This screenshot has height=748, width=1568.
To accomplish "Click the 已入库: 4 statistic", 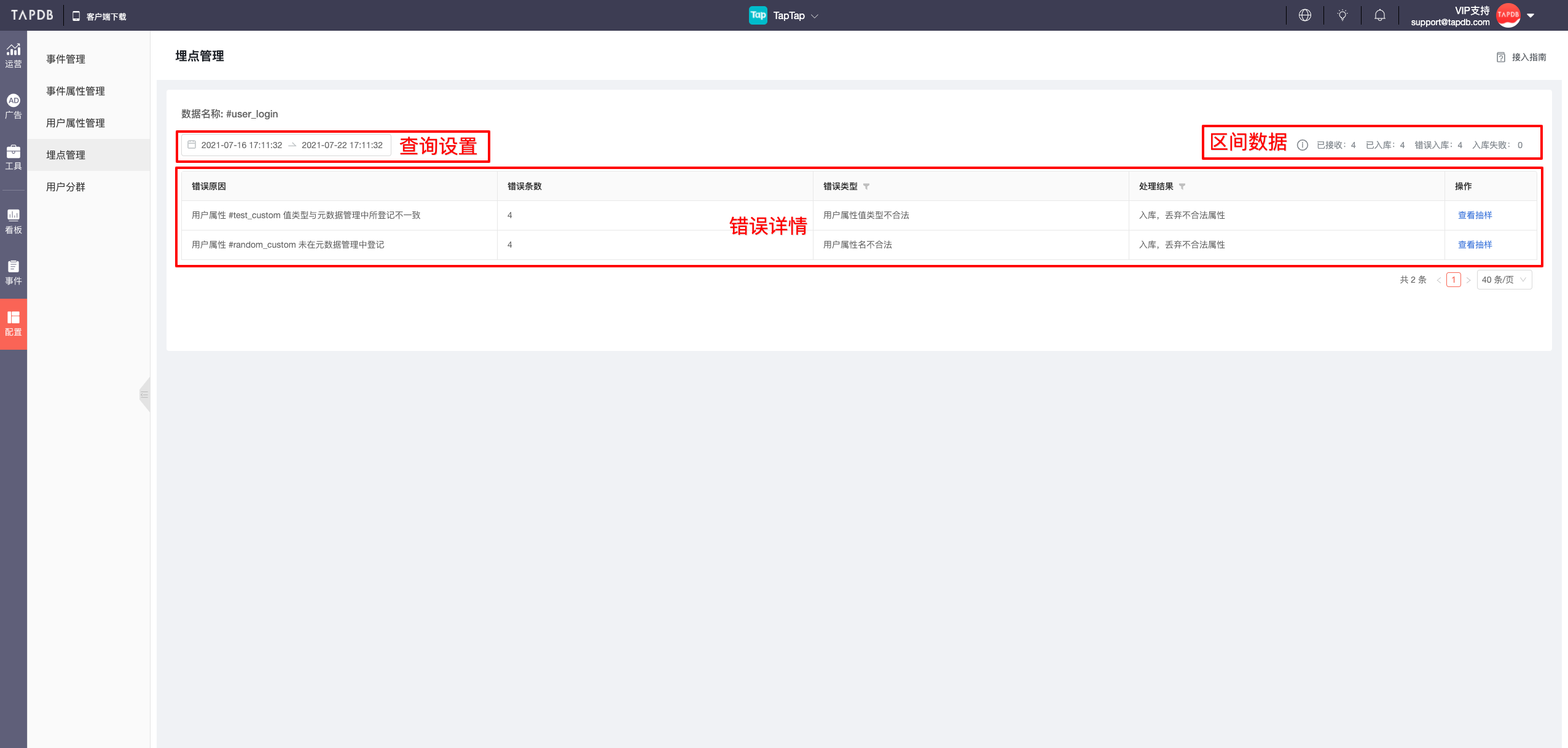I will 1385,145.
